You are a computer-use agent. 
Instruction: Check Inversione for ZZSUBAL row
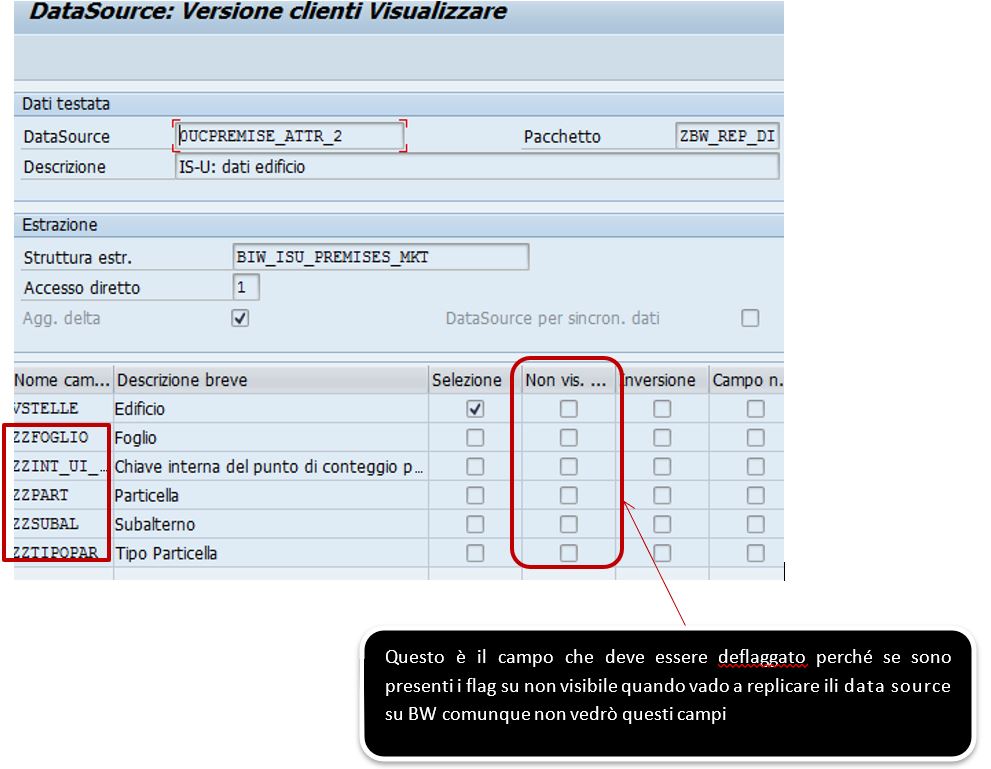point(662,524)
